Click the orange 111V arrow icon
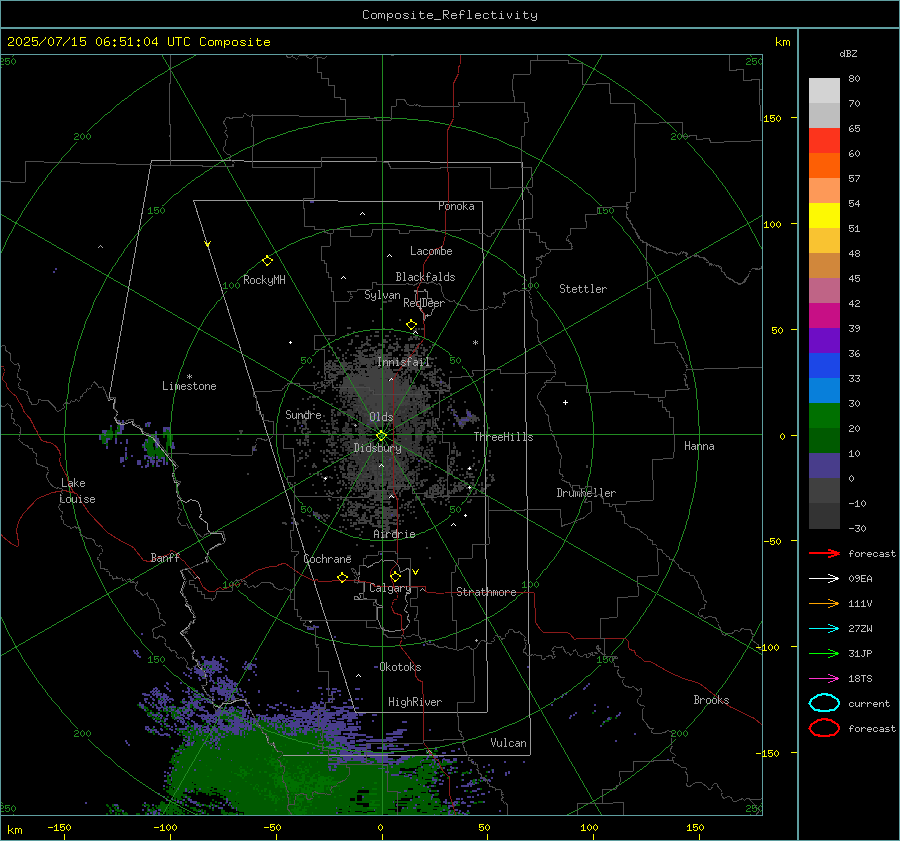Viewport: 900px width, 841px height. point(824,603)
